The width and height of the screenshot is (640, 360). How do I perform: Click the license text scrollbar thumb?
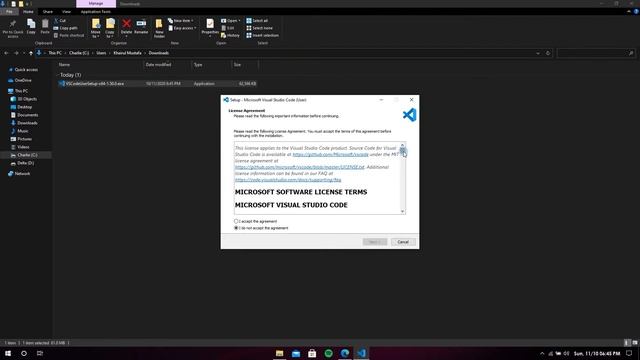[x=402, y=152]
